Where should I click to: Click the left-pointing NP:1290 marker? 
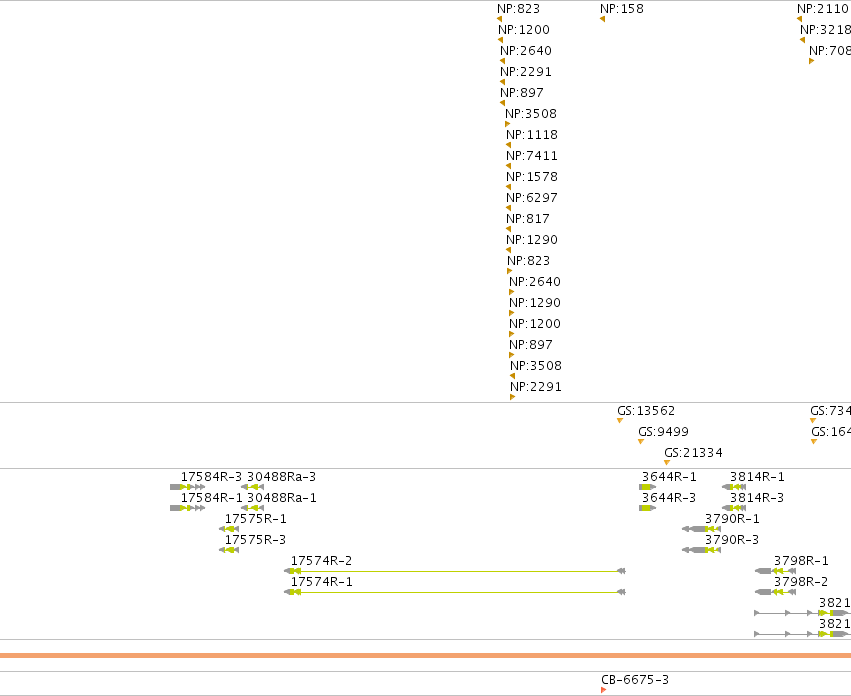pyautogui.click(x=509, y=250)
